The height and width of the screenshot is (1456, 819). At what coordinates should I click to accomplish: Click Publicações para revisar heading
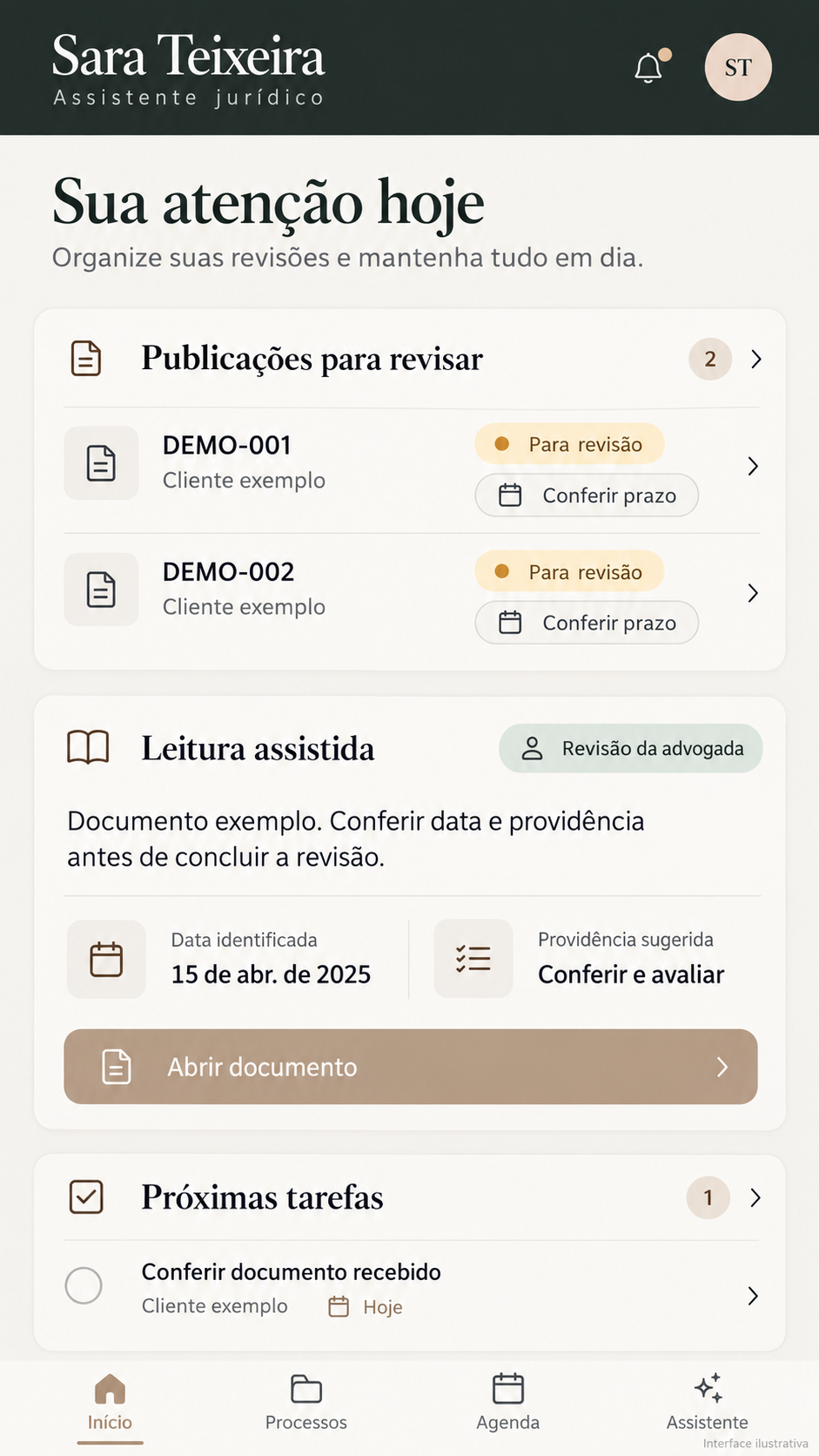[312, 359]
